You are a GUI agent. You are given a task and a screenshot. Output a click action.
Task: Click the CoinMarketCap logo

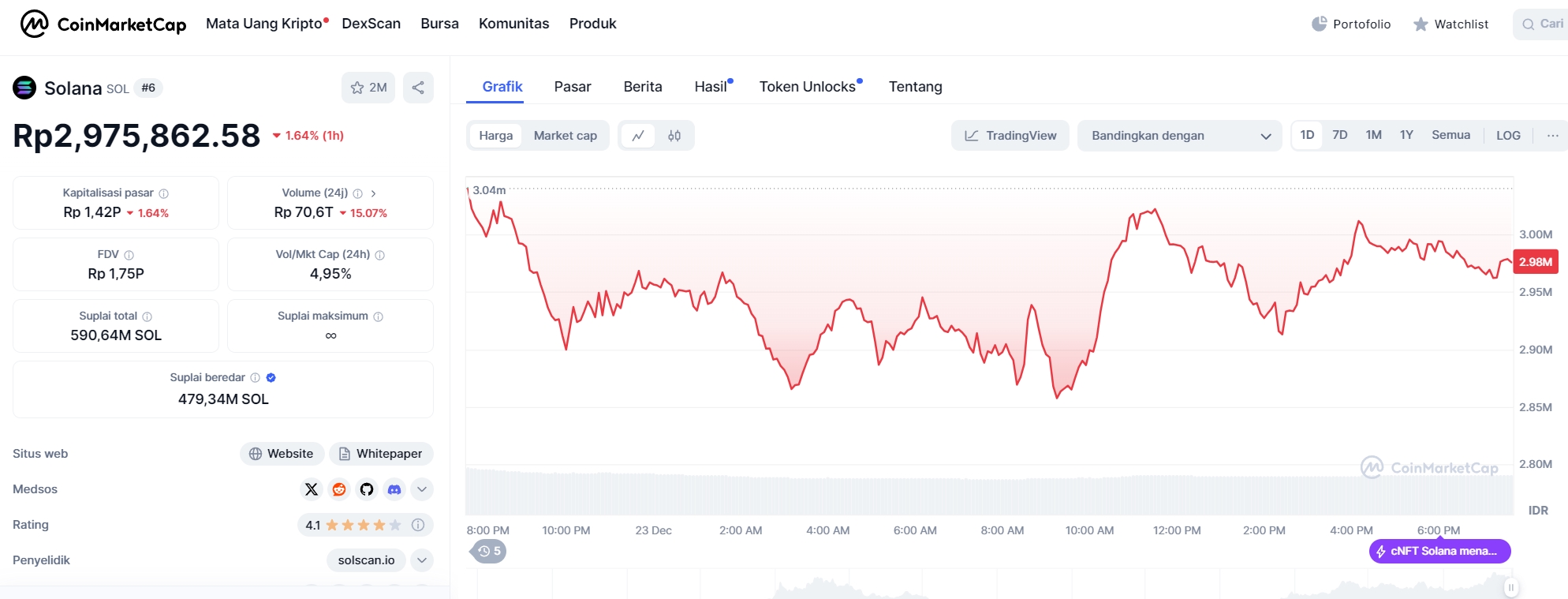tap(103, 24)
